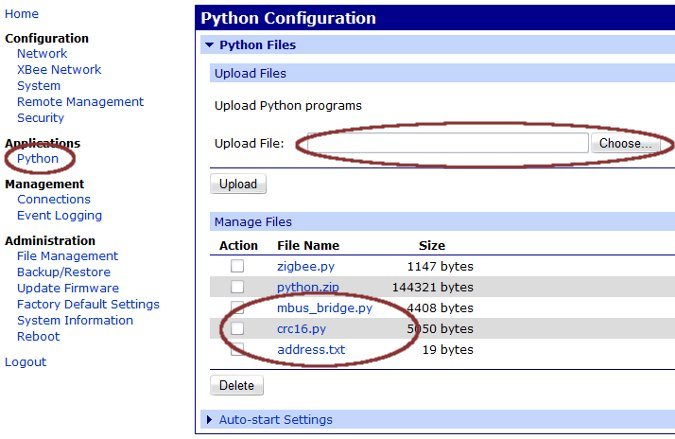
Task: Select the python.zip checkbox
Action: point(237,287)
